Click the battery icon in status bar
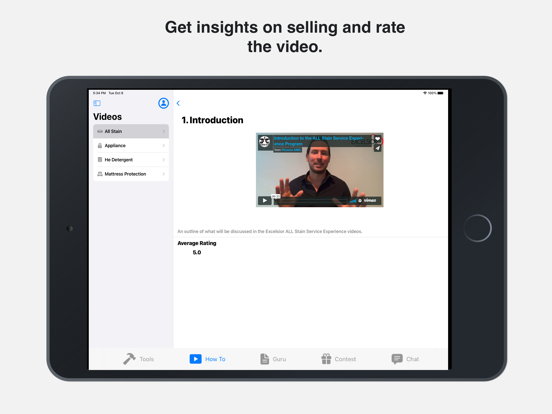The height and width of the screenshot is (414, 552). click(x=440, y=93)
